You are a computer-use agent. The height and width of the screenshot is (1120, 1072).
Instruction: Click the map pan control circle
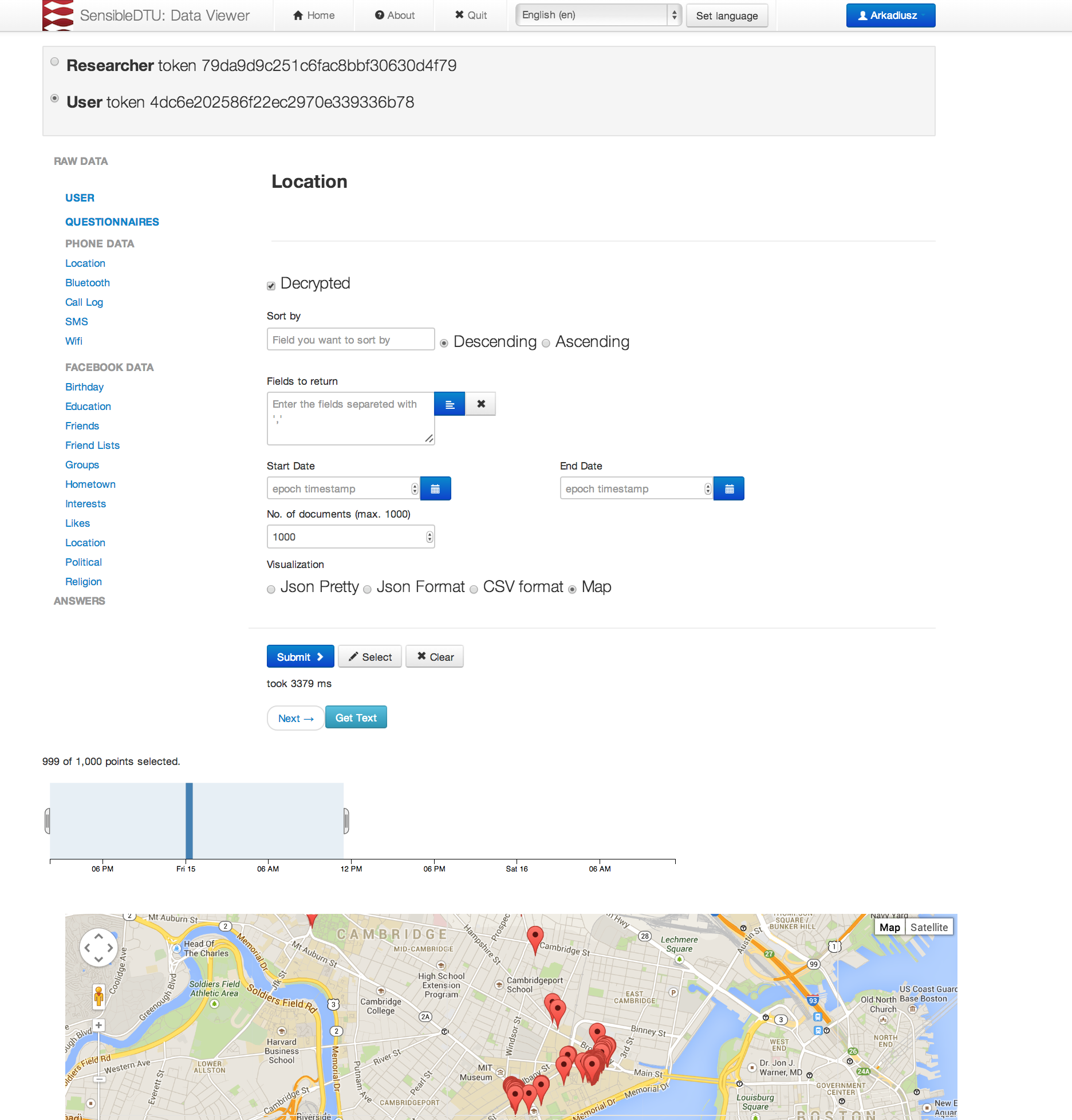(x=98, y=948)
